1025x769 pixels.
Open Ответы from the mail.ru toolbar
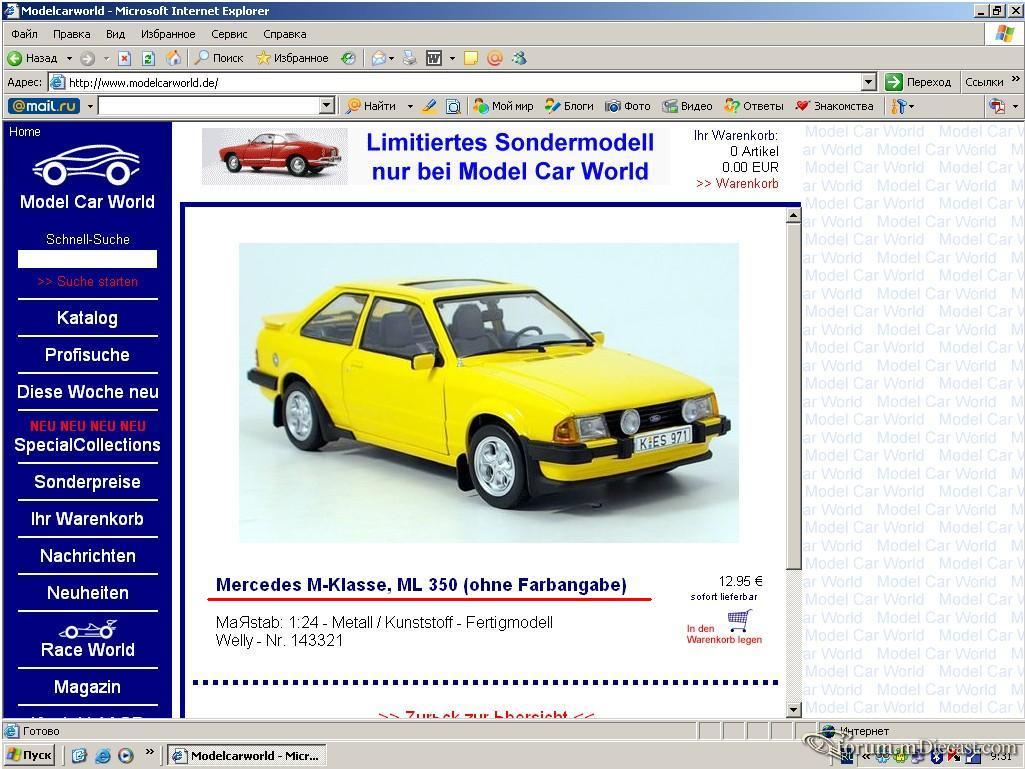click(754, 106)
